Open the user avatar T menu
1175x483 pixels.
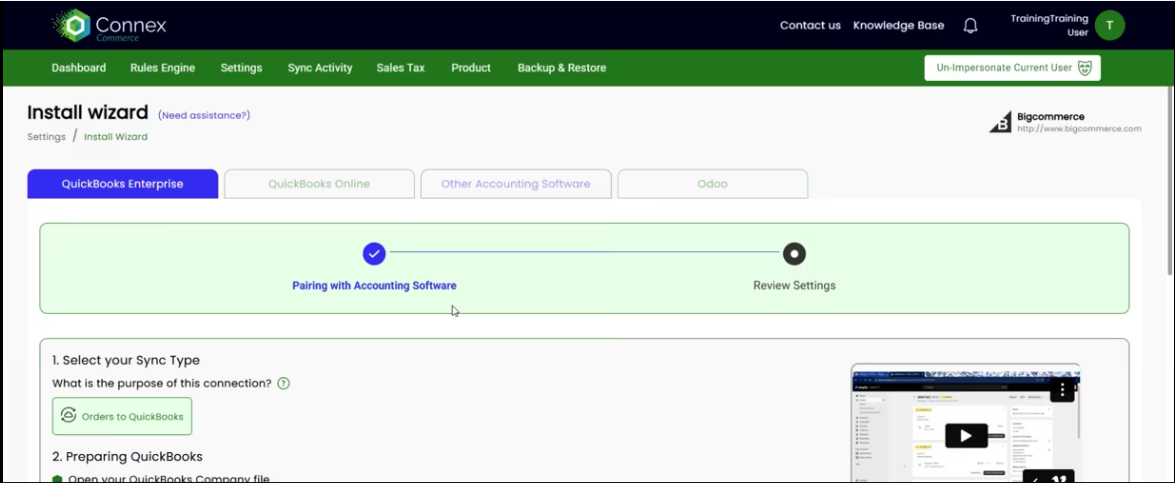(x=1110, y=25)
